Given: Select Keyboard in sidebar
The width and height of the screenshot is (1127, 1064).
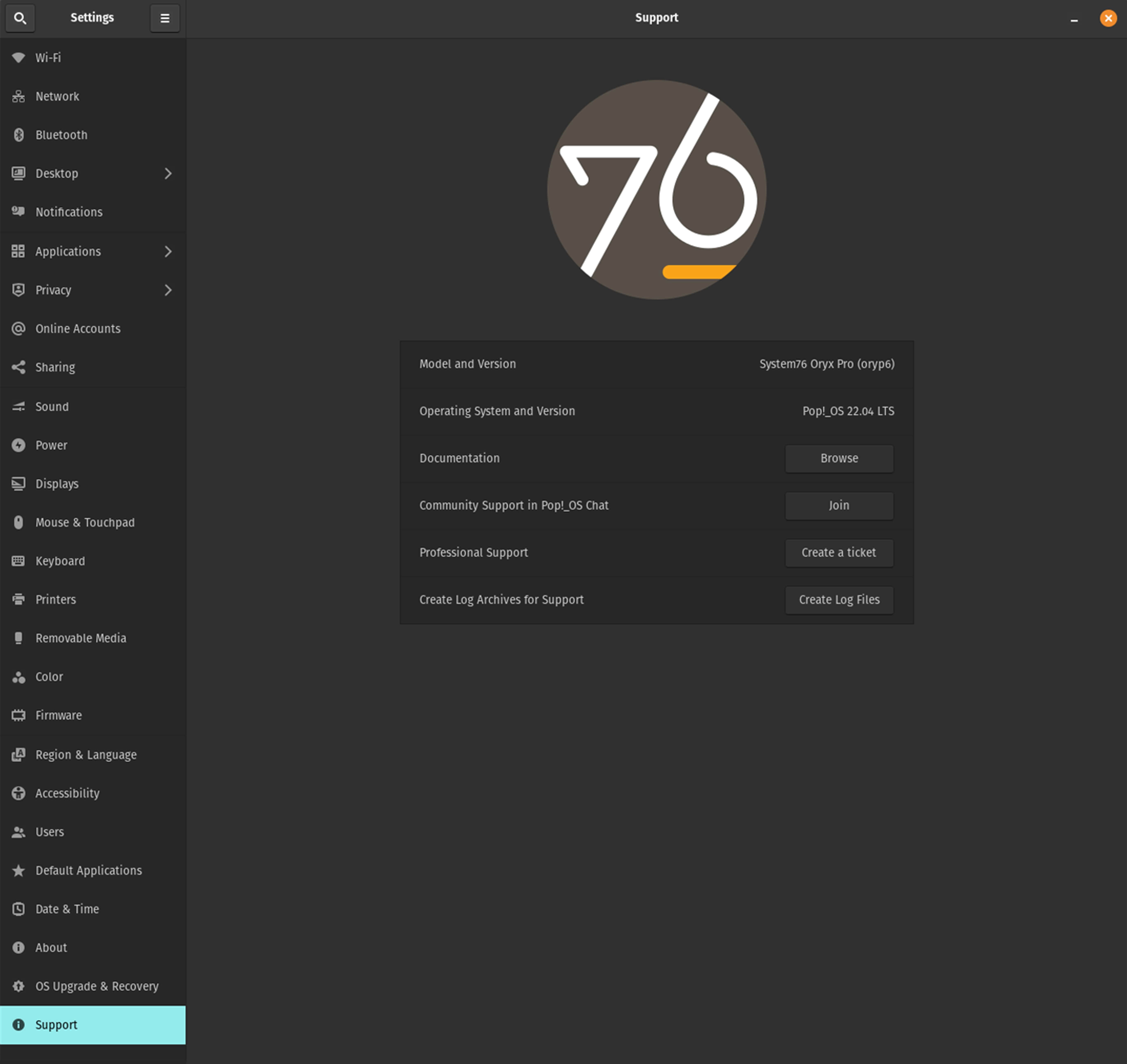Looking at the screenshot, I should point(93,561).
